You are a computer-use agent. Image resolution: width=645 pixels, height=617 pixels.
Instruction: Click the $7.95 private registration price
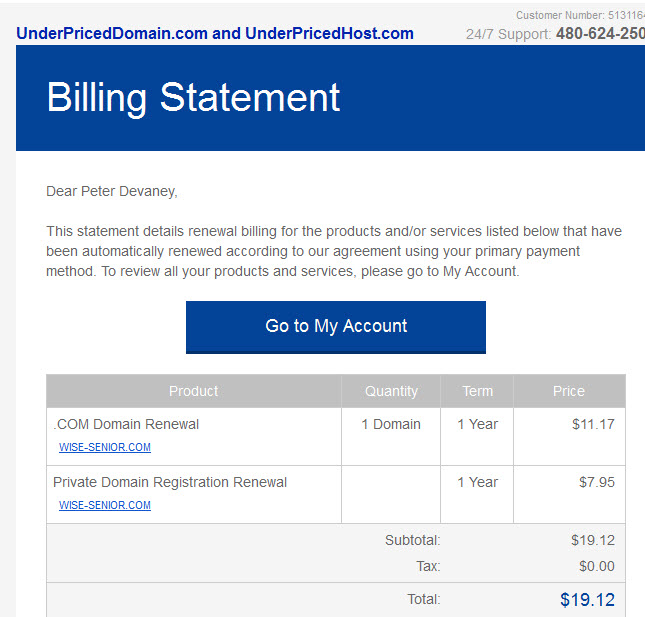tap(597, 482)
